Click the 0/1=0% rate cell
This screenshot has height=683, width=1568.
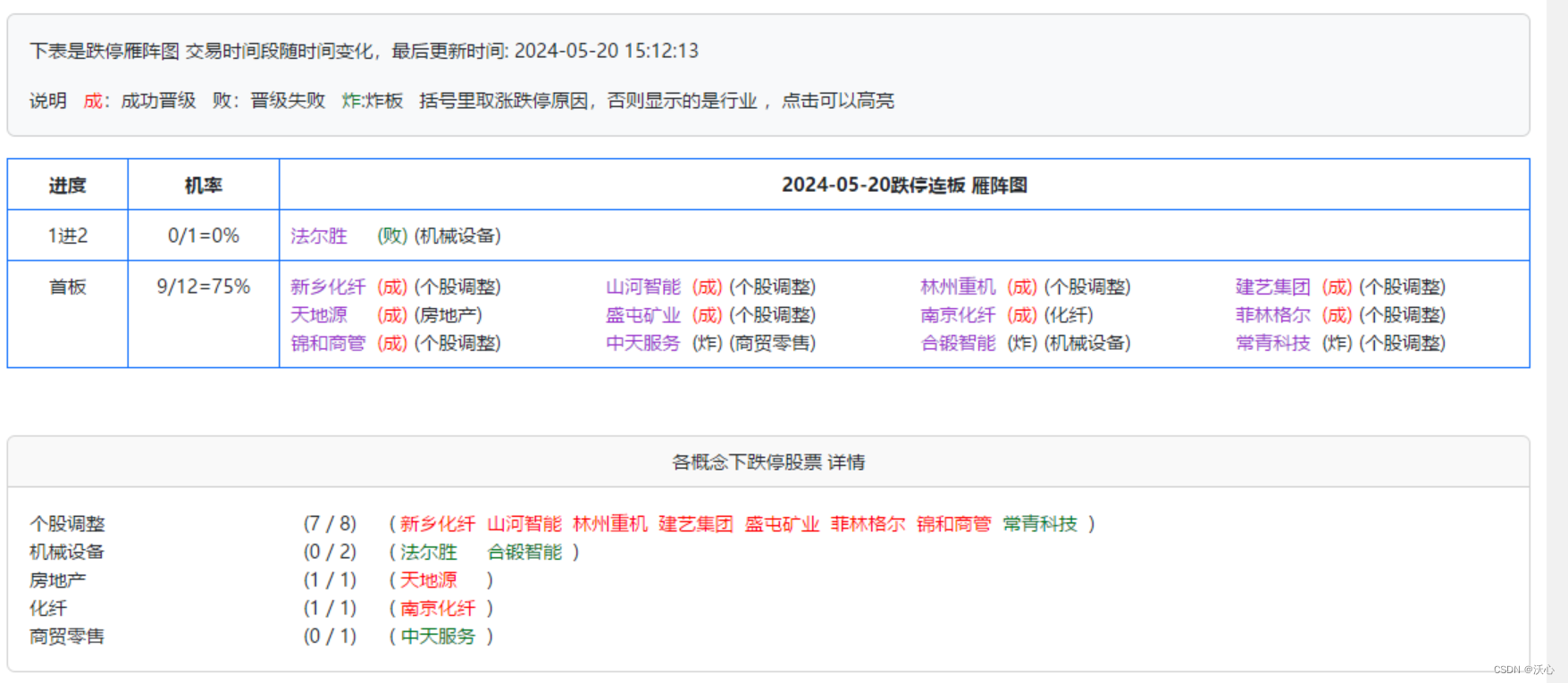click(204, 236)
